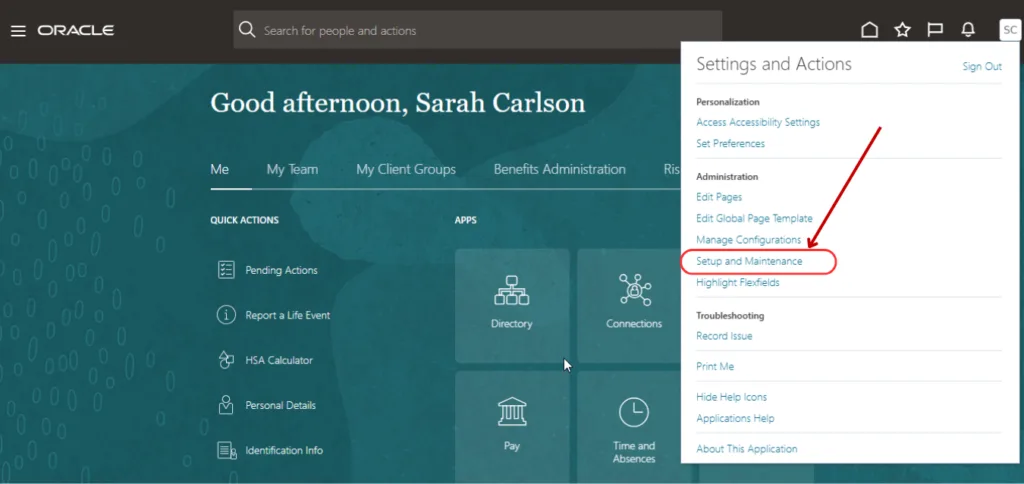Open the Pay app tile
Image resolution: width=1024 pixels, height=484 pixels.
[512, 423]
